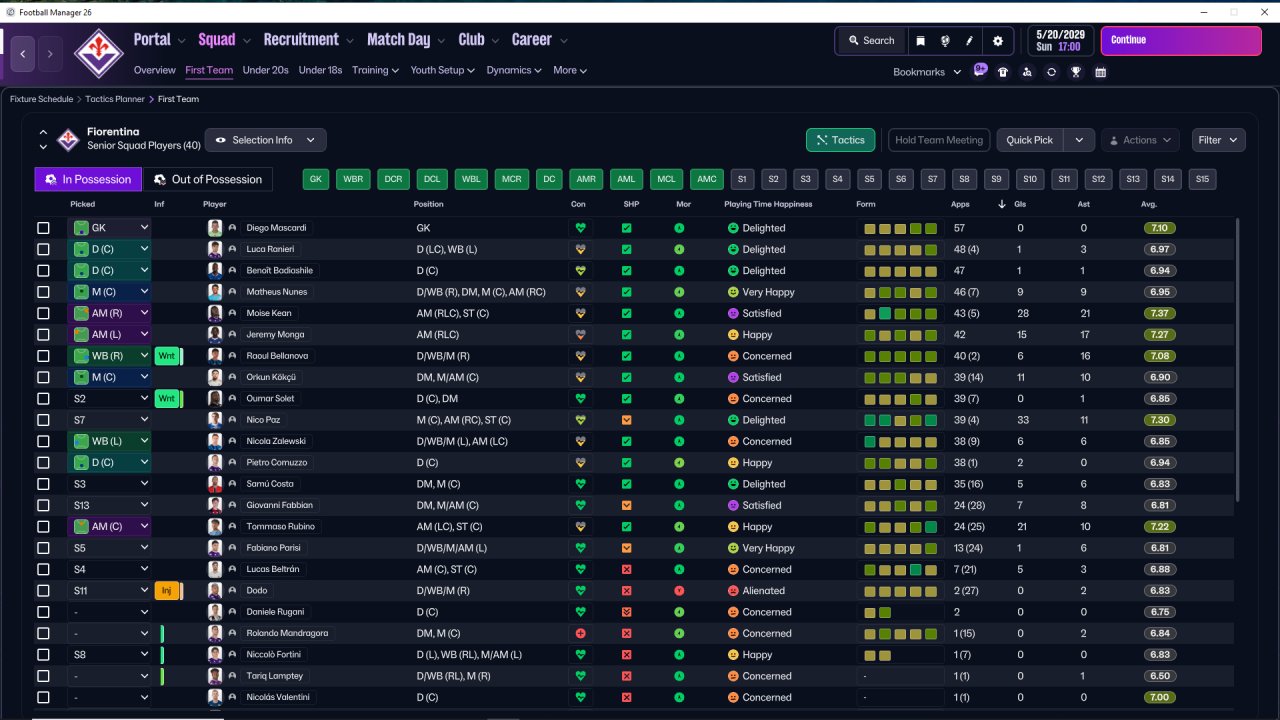1280x720 pixels.
Task: Open the bookmark icon in the top bar
Action: 920,41
